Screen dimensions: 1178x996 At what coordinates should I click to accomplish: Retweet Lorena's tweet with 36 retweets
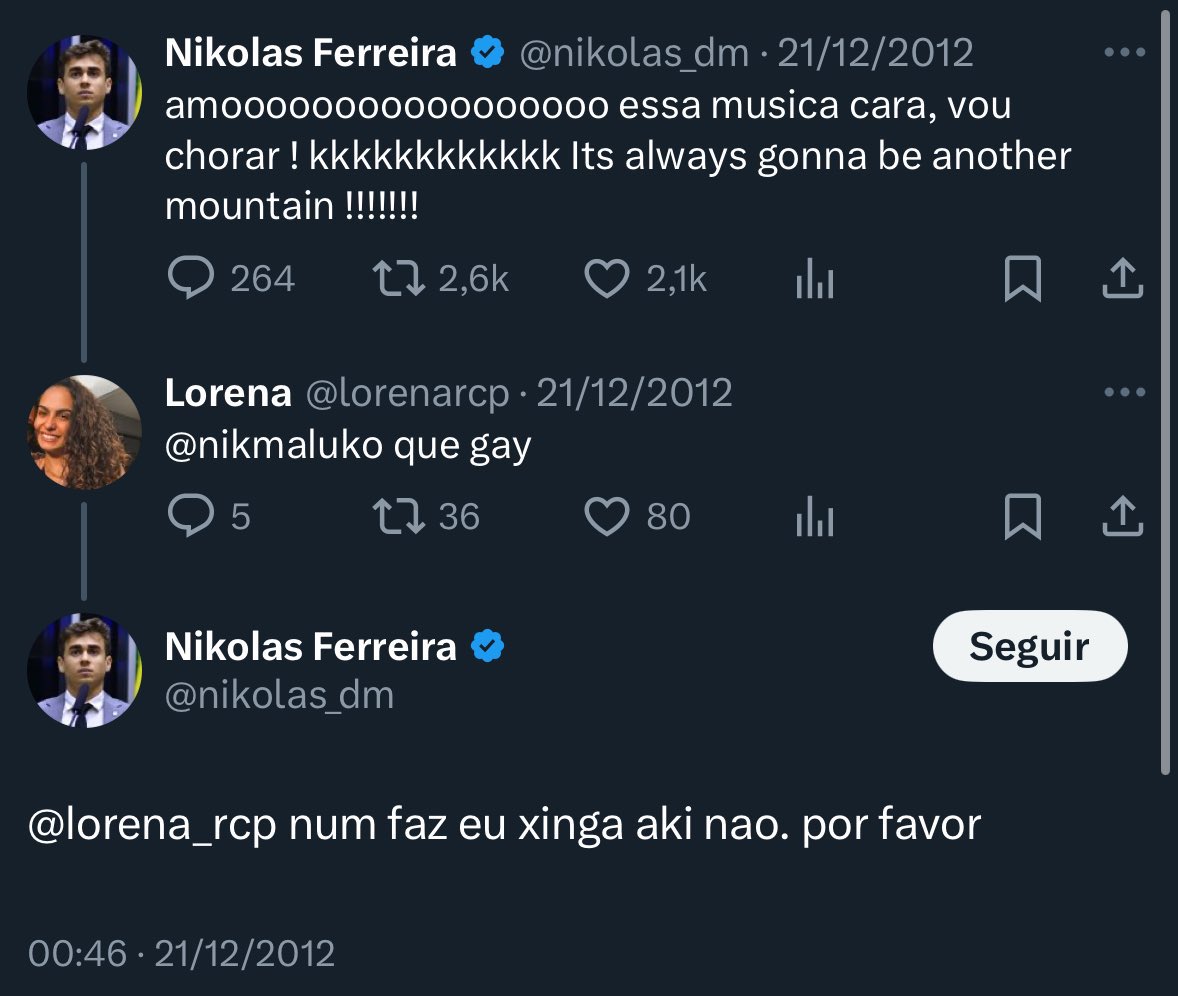pos(399,517)
